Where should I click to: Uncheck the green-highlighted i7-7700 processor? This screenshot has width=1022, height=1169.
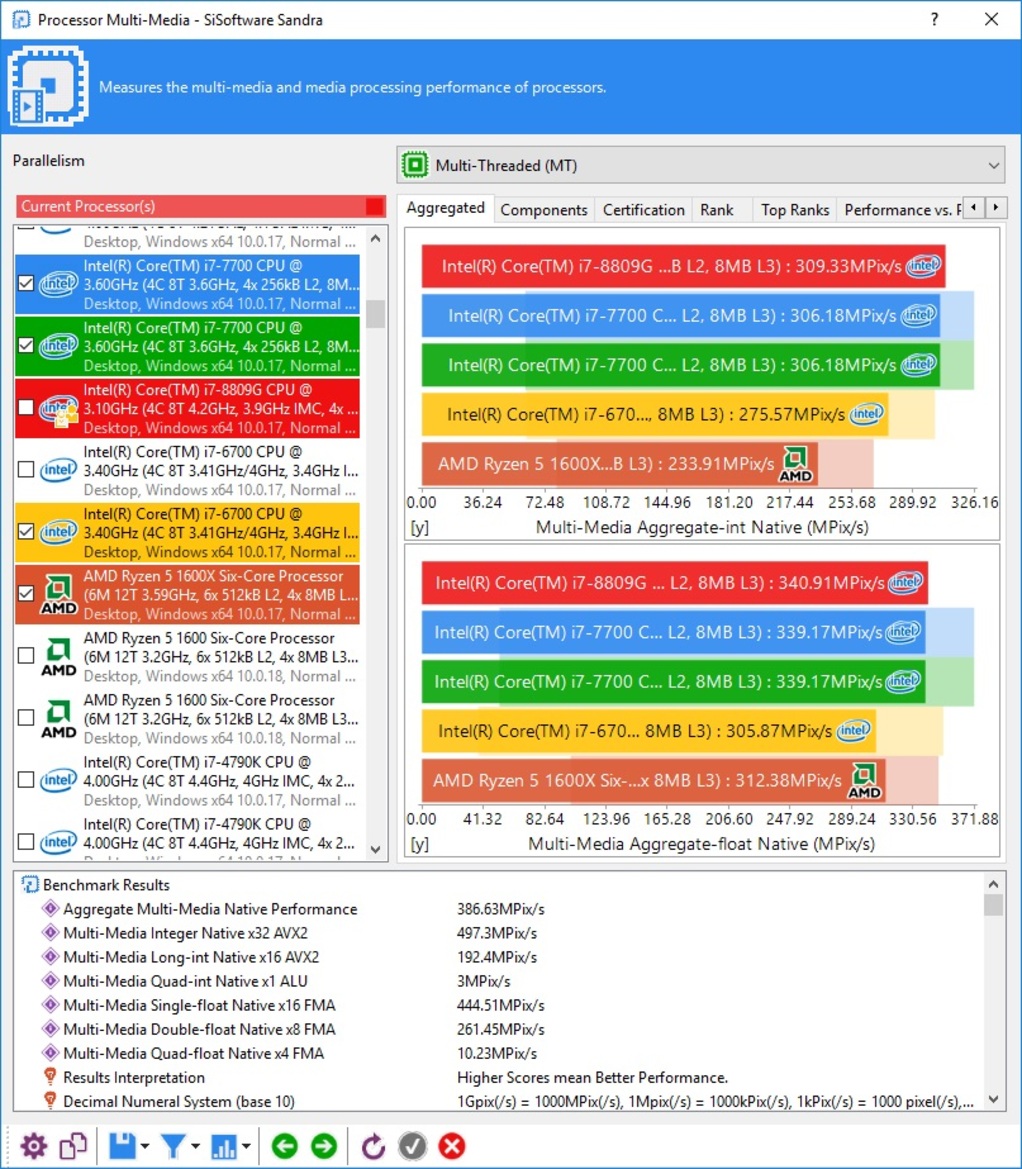[x=26, y=345]
